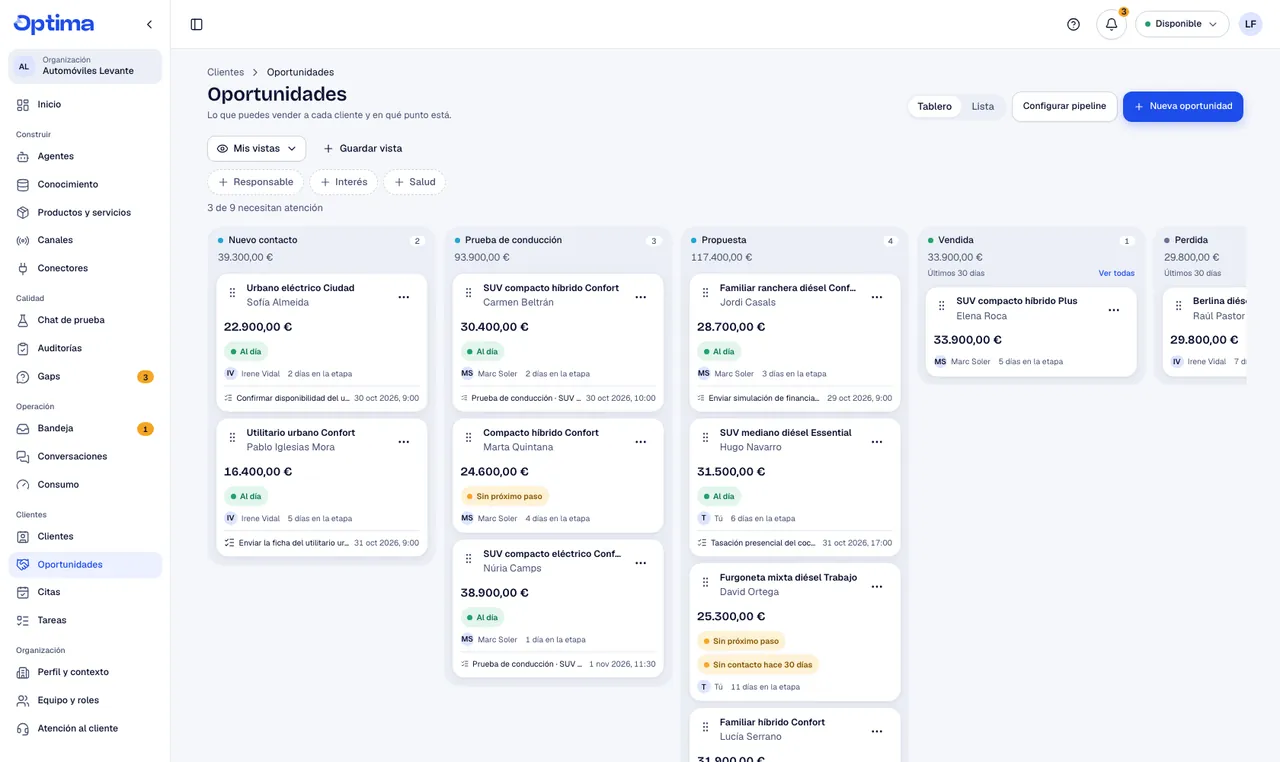This screenshot has width=1280, height=762.
Task: Open Conocimiento from the sidebar
Action: point(85,184)
